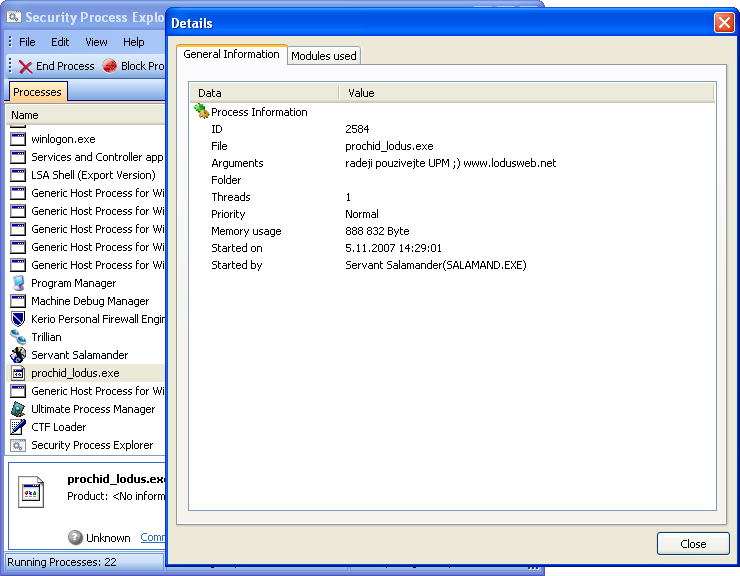The width and height of the screenshot is (740, 576).
Task: Click the Running Processes: 22 status text
Action: tap(62, 562)
